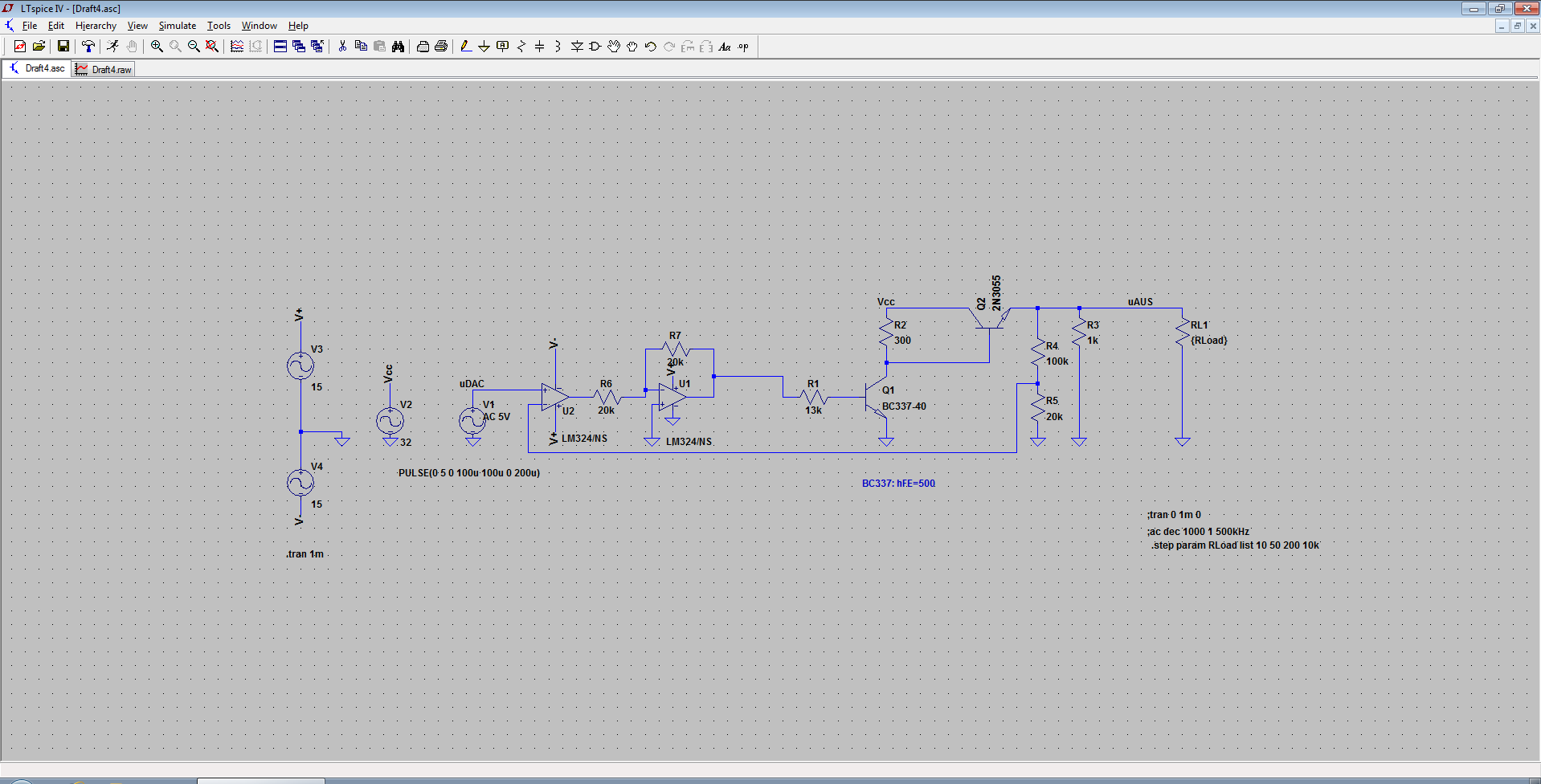1541x784 pixels.
Task: Open the Hierarchy menu
Action: pyautogui.click(x=96, y=26)
